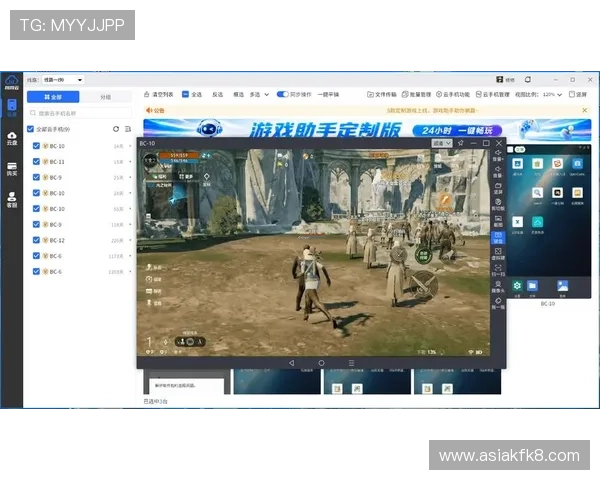Click the 24小时 一键畅玩 banner button
600x480 pixels.
coord(457,131)
